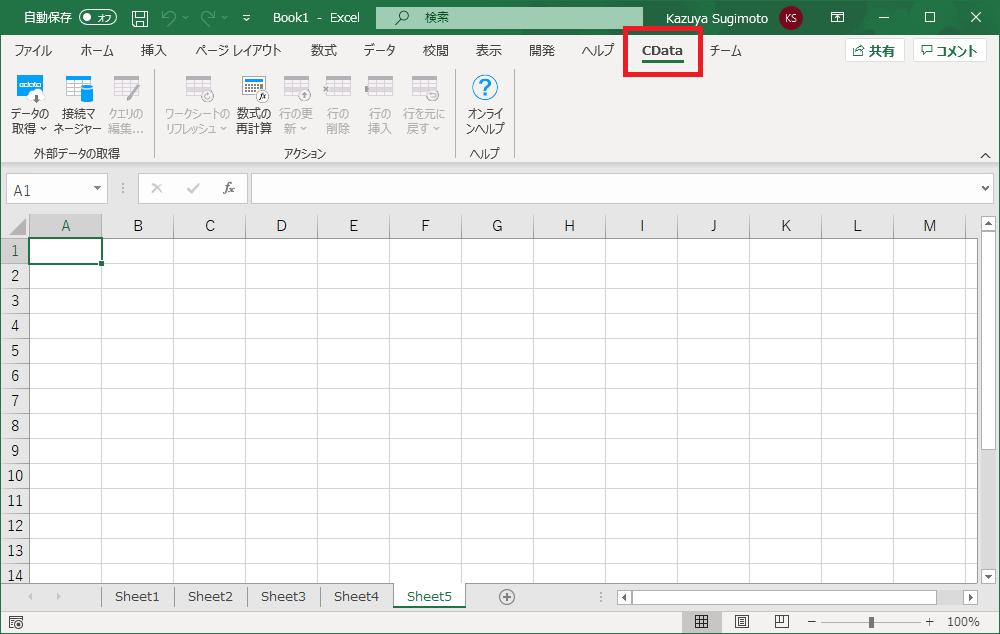The image size is (1000, 634).
Task: Switch to Sheet3 tab
Action: (283, 597)
